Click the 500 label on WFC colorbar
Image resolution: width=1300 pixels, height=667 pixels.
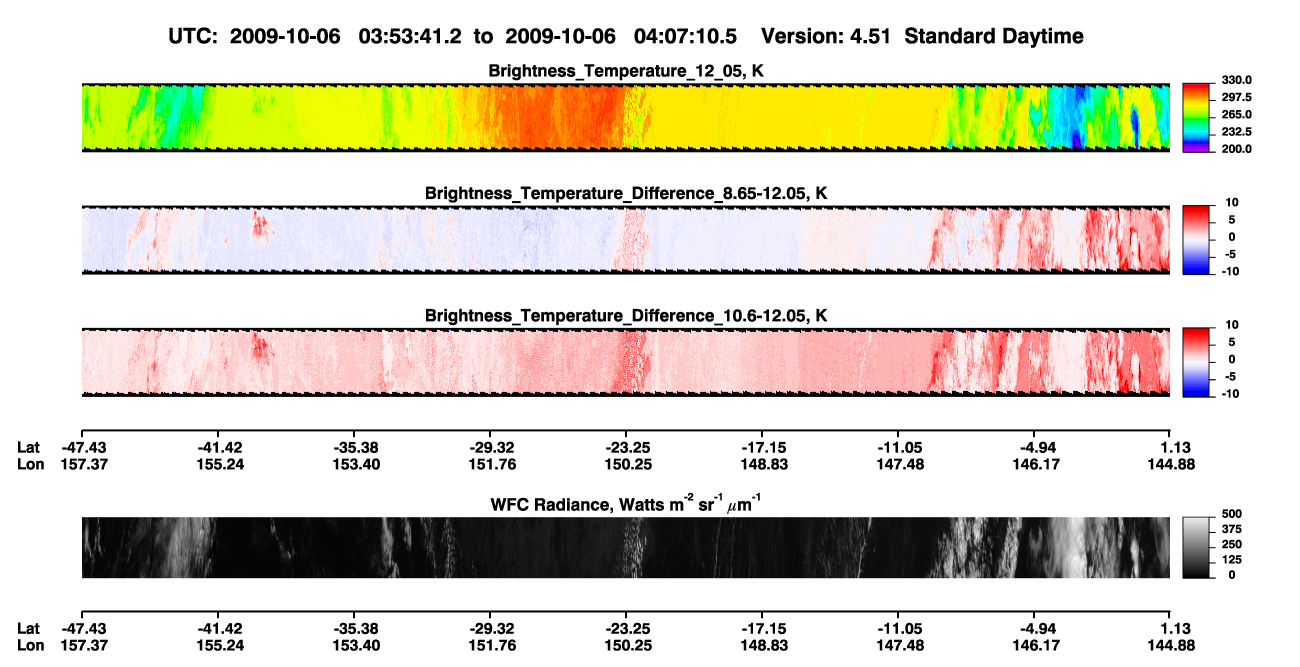[1231, 514]
